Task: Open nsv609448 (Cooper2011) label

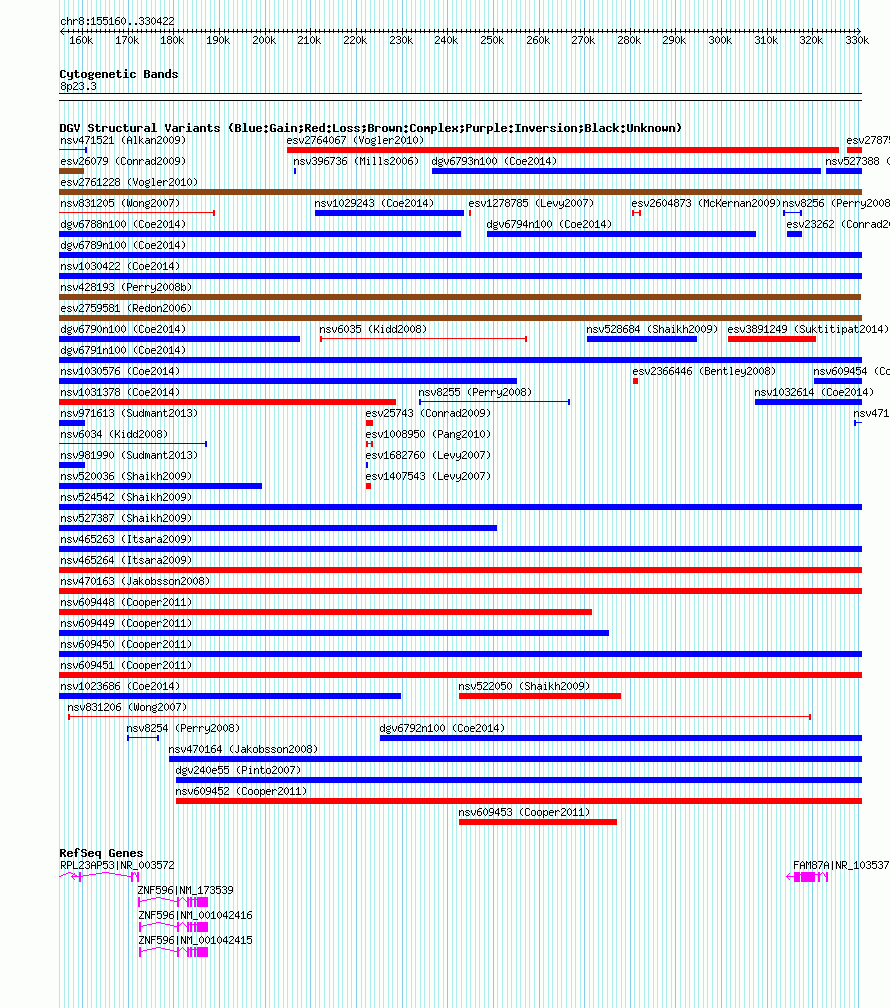Action: 126,602
